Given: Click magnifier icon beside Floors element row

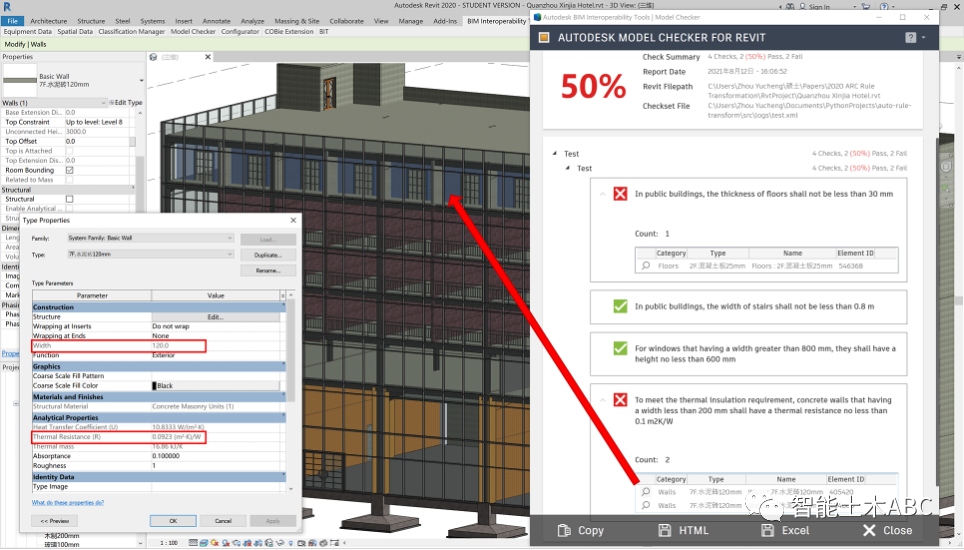Looking at the screenshot, I should point(646,266).
